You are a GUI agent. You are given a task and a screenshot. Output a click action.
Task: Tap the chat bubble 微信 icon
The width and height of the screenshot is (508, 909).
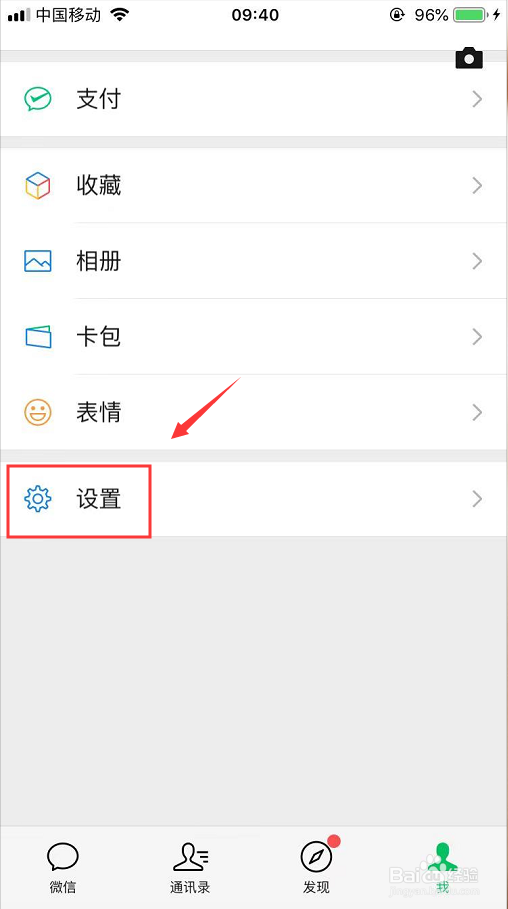point(63,856)
